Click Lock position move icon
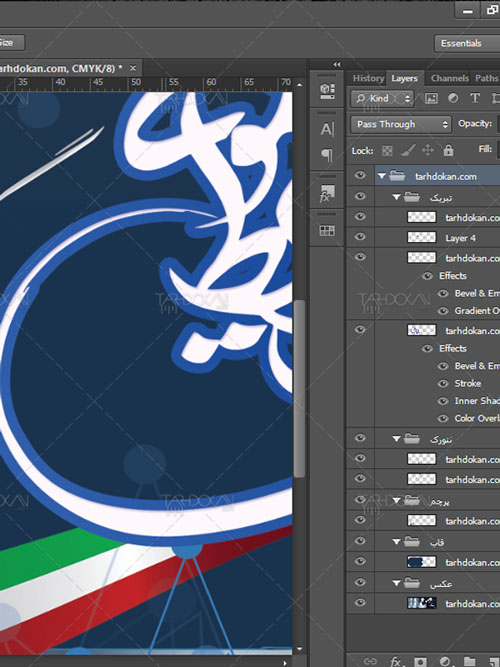The image size is (500, 667). (x=428, y=150)
